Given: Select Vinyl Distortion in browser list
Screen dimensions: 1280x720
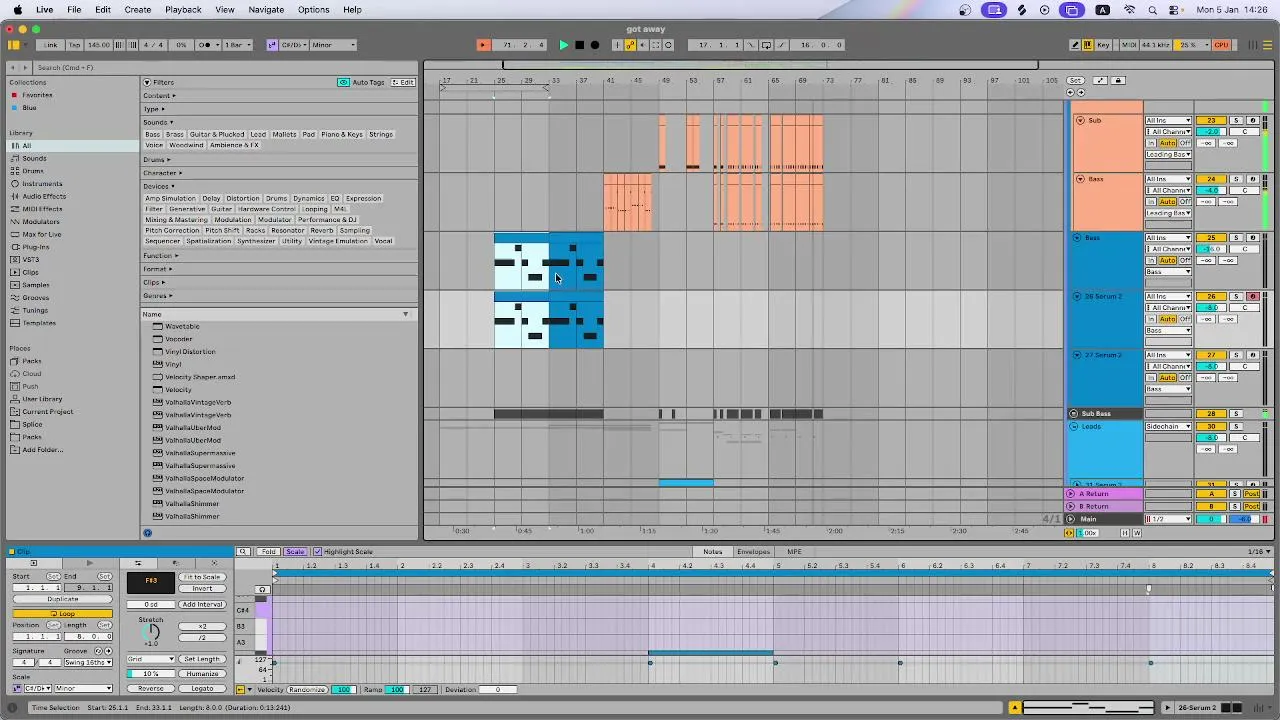Looking at the screenshot, I should (x=190, y=352).
